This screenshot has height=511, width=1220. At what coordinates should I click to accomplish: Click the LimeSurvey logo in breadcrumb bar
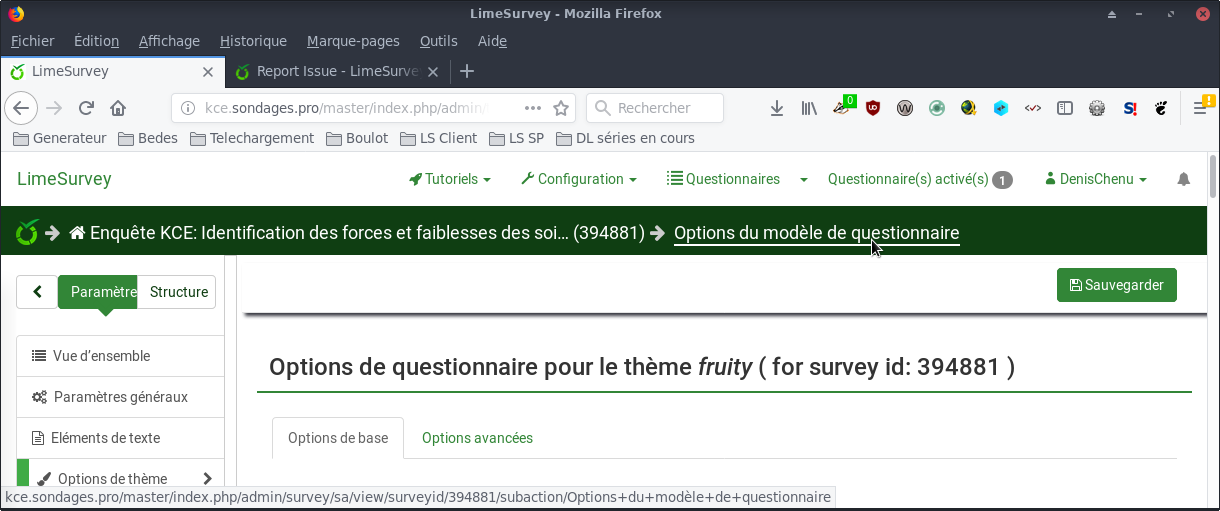tap(27, 233)
